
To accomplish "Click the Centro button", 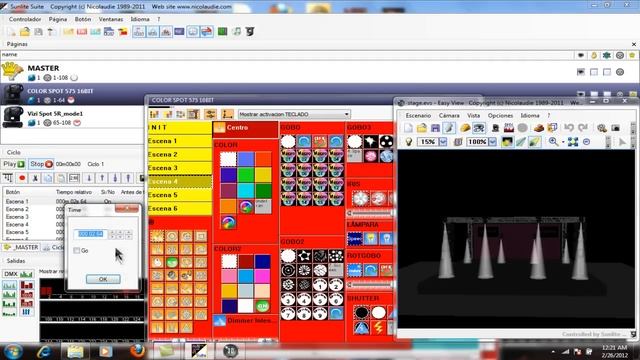I will (x=245, y=128).
